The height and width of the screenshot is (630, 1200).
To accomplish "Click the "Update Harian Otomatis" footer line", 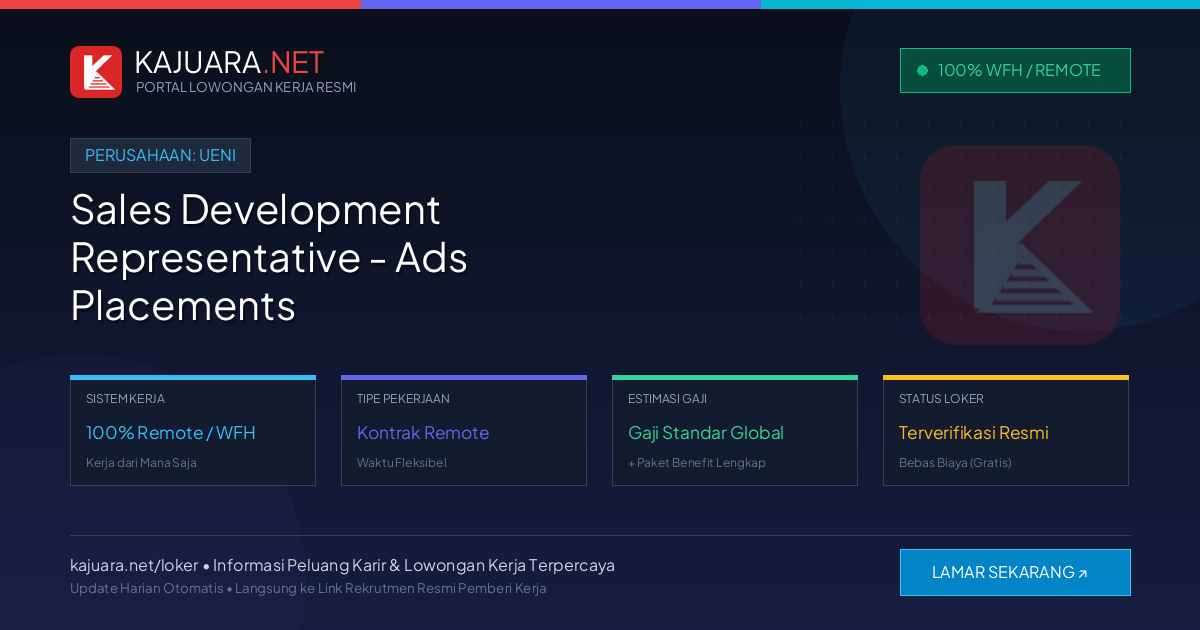I will 308,588.
